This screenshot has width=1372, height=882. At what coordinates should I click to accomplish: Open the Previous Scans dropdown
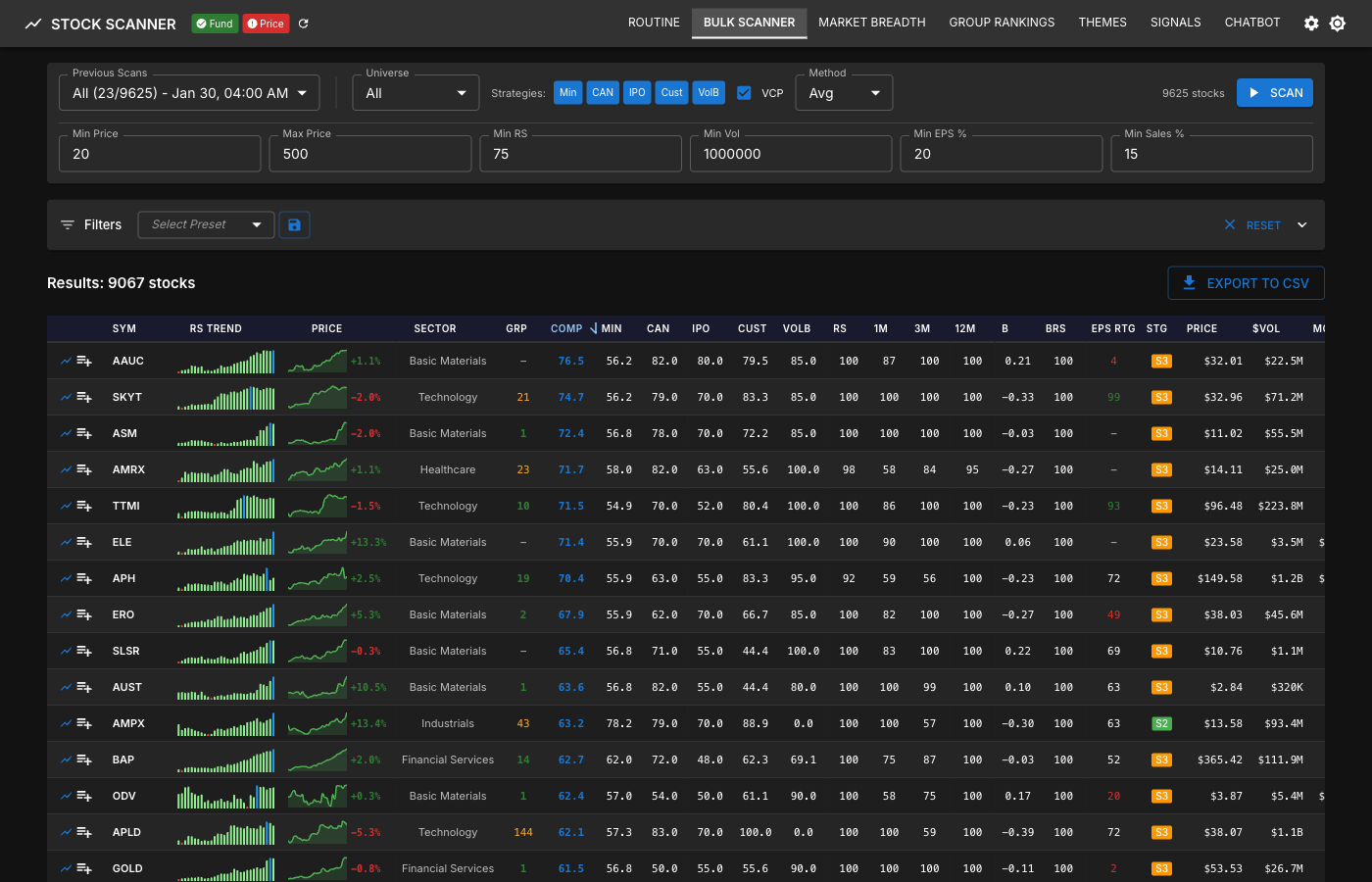coord(189,93)
